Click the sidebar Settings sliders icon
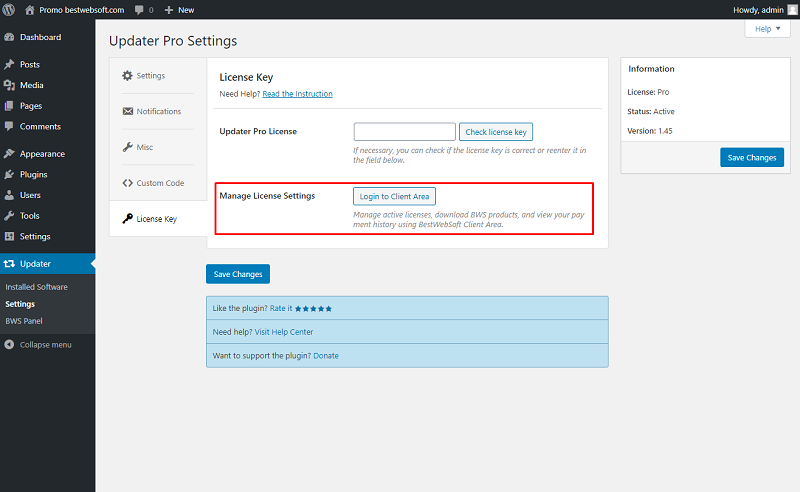800x492 pixels. (x=9, y=236)
